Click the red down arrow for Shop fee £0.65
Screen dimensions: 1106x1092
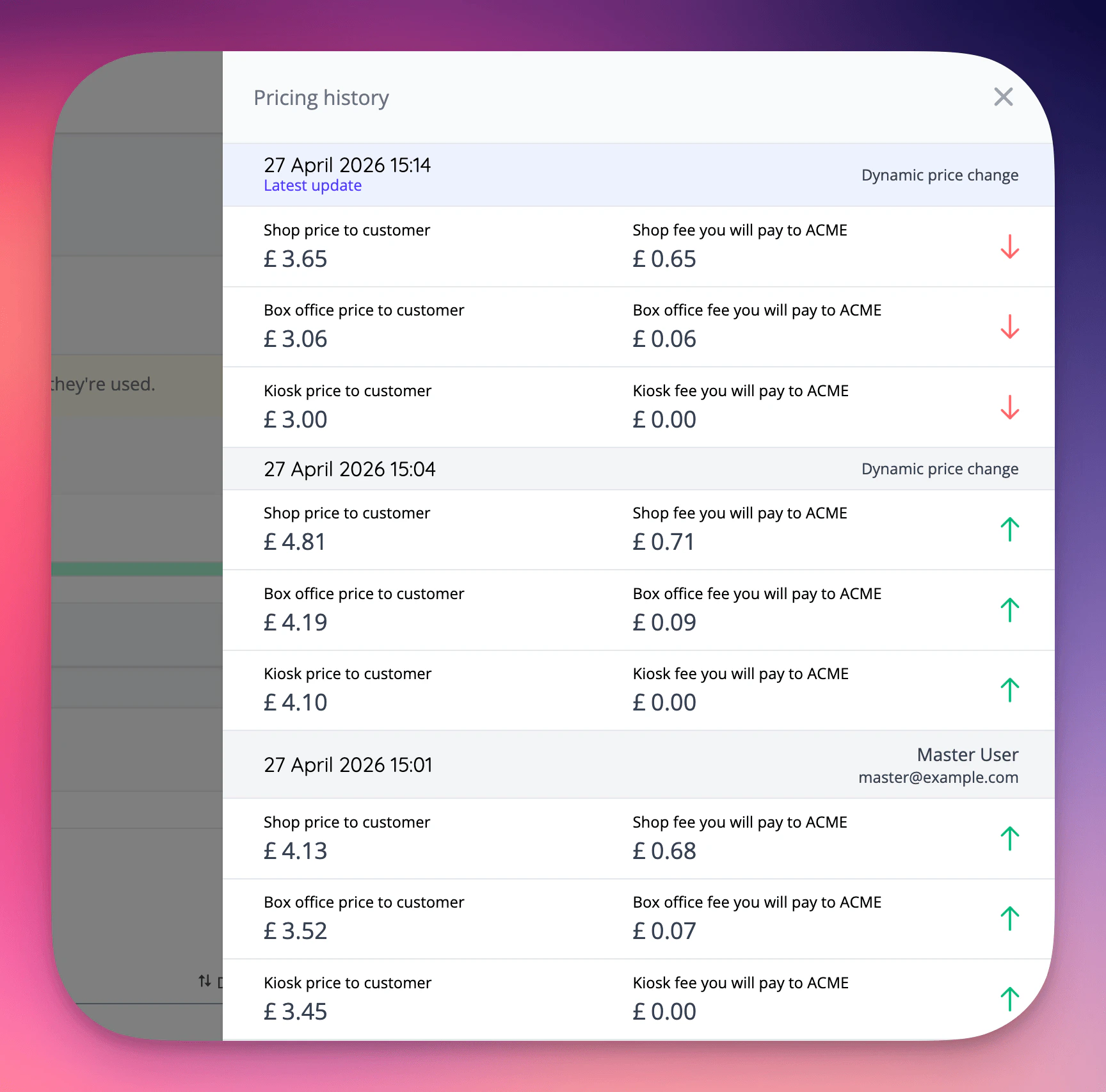pyautogui.click(x=1009, y=246)
